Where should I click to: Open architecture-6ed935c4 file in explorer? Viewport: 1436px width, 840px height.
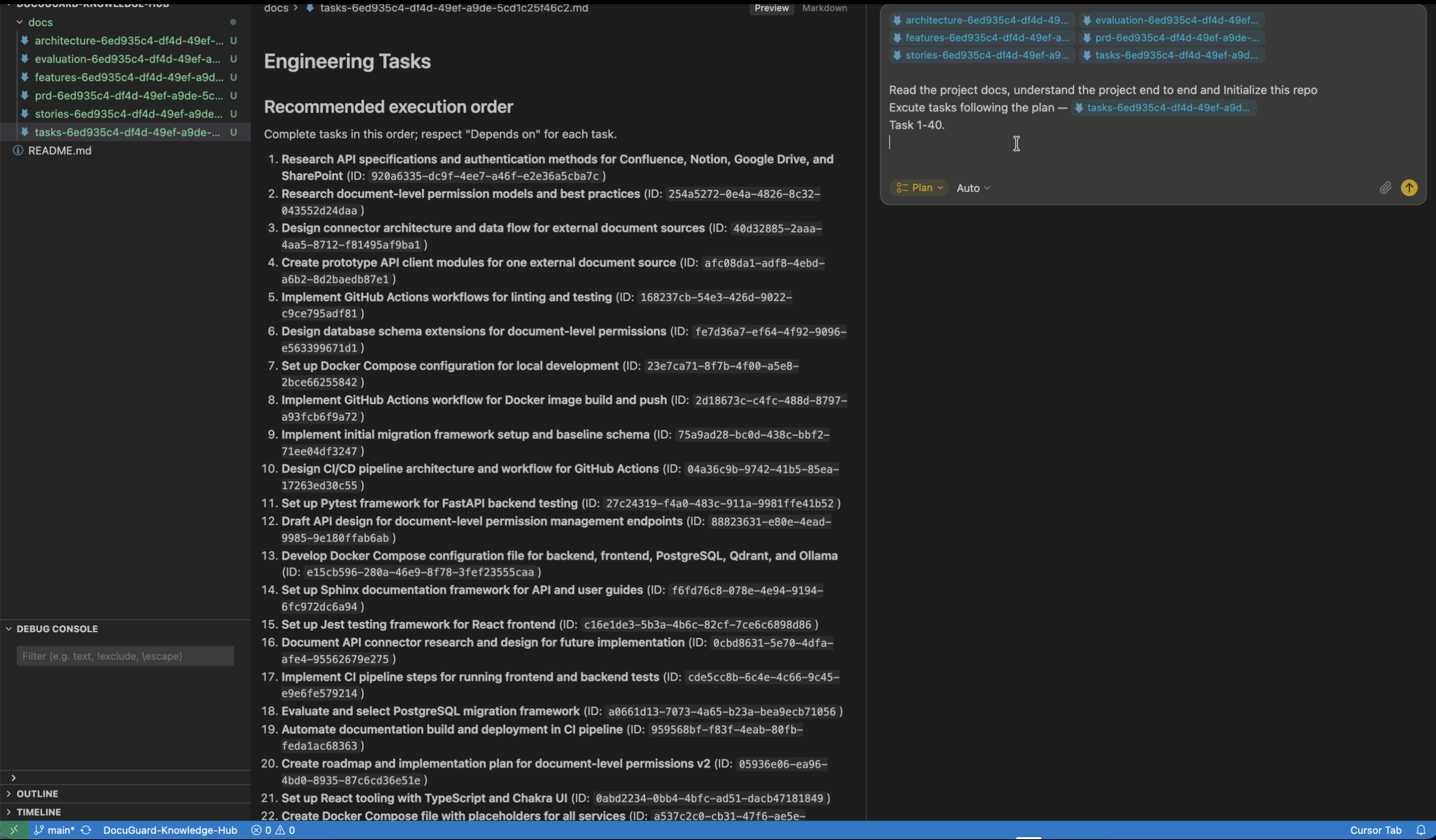(x=129, y=40)
